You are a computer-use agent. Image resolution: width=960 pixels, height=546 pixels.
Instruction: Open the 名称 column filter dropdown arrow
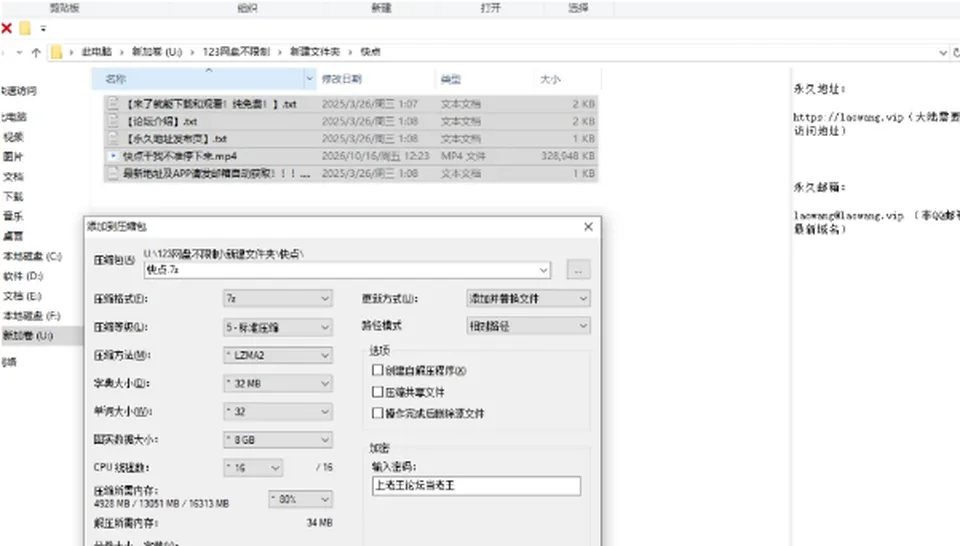[x=310, y=79]
